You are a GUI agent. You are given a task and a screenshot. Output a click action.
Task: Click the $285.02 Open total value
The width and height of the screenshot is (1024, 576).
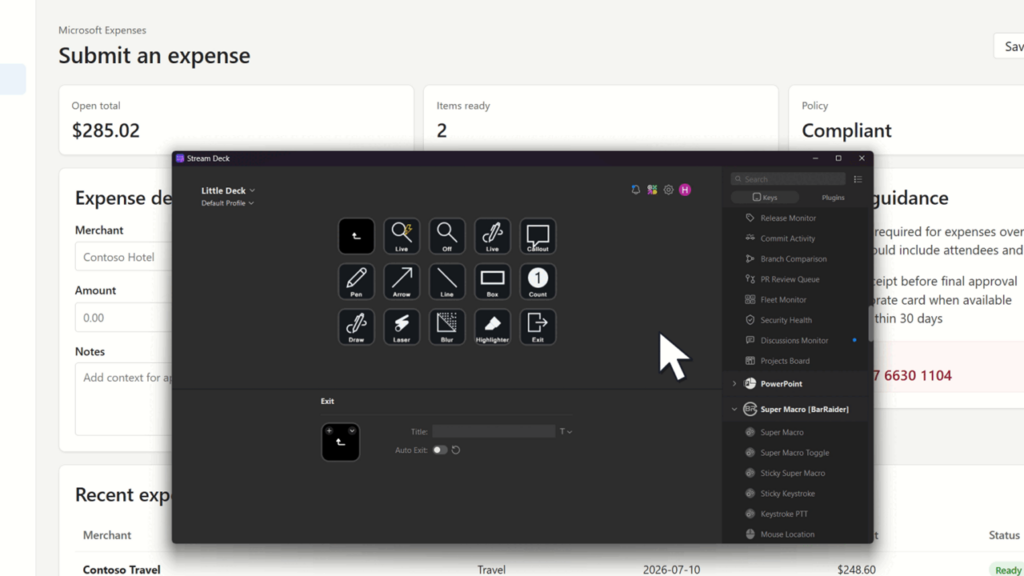tap(106, 131)
